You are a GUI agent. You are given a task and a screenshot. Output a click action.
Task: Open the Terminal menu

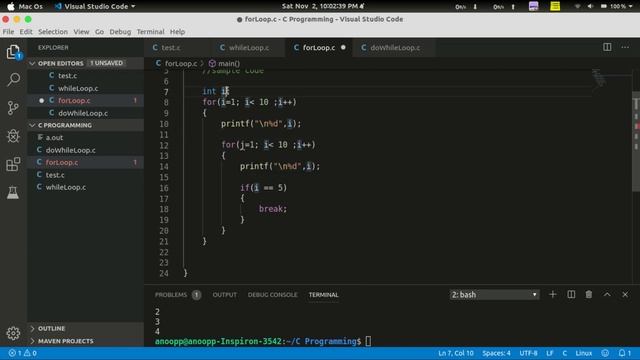click(150, 32)
